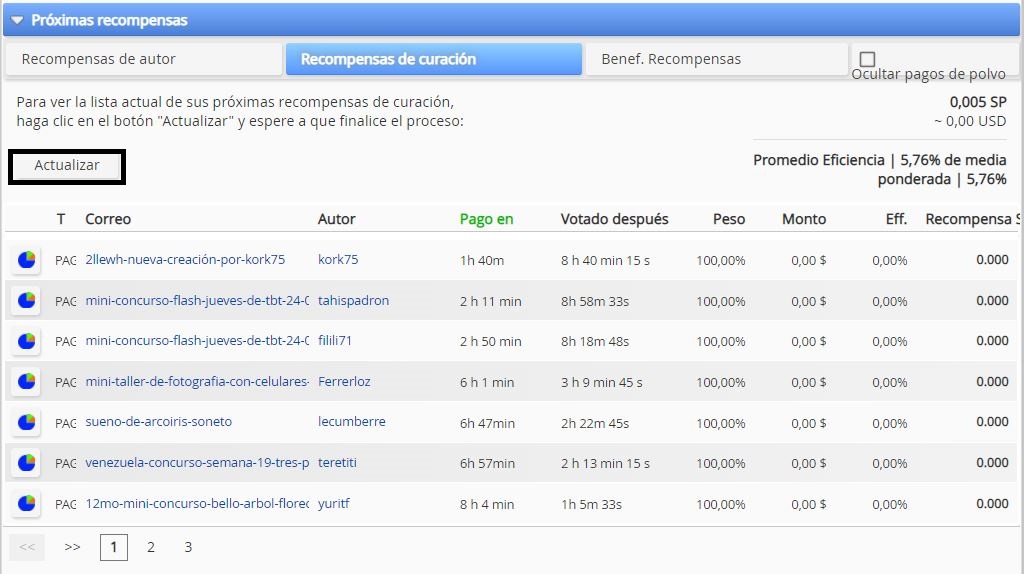Open author tahispadron profile link
This screenshot has width=1024, height=574.
pyautogui.click(x=353, y=300)
